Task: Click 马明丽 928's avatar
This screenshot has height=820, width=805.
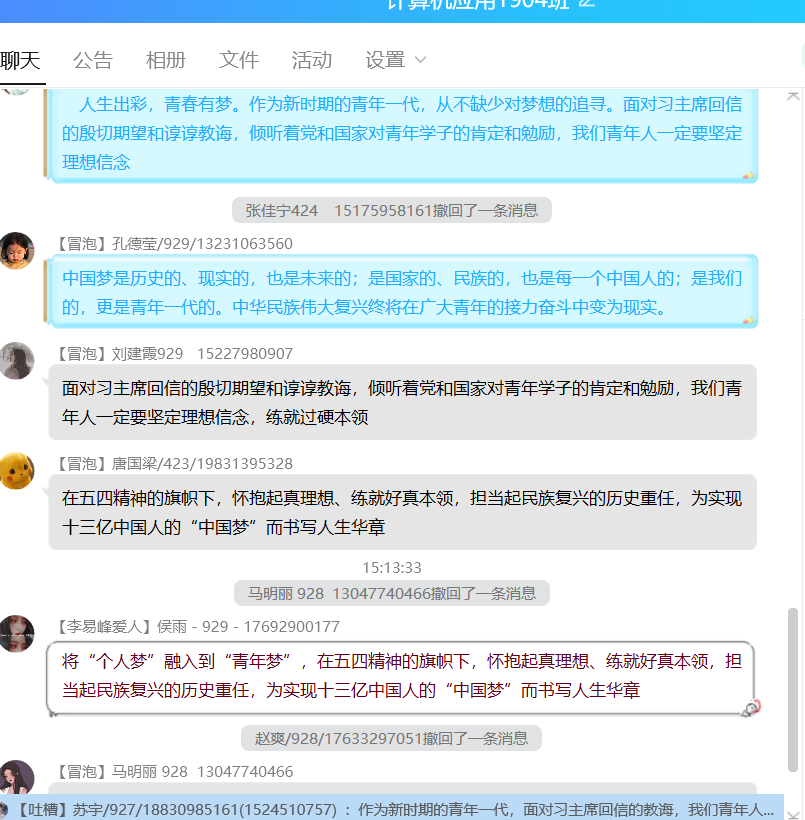Action: (x=16, y=778)
